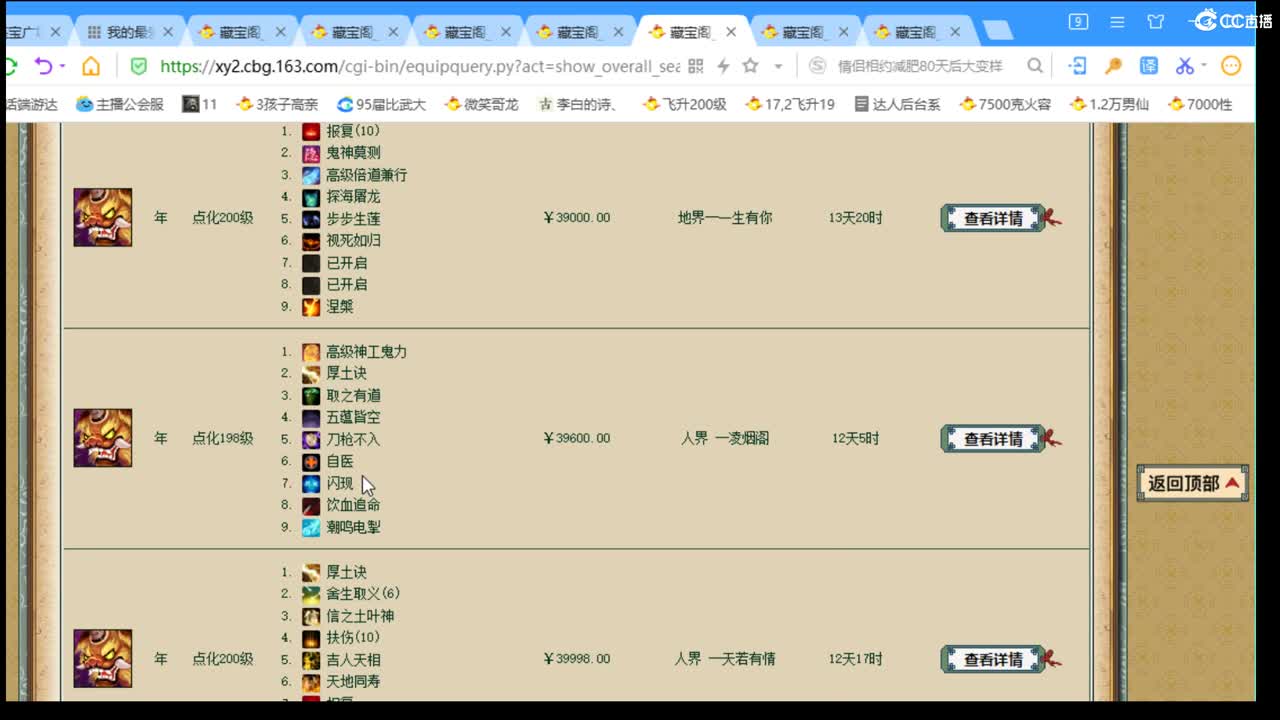Click the 潮鸣电掣 skill icon

[311, 528]
